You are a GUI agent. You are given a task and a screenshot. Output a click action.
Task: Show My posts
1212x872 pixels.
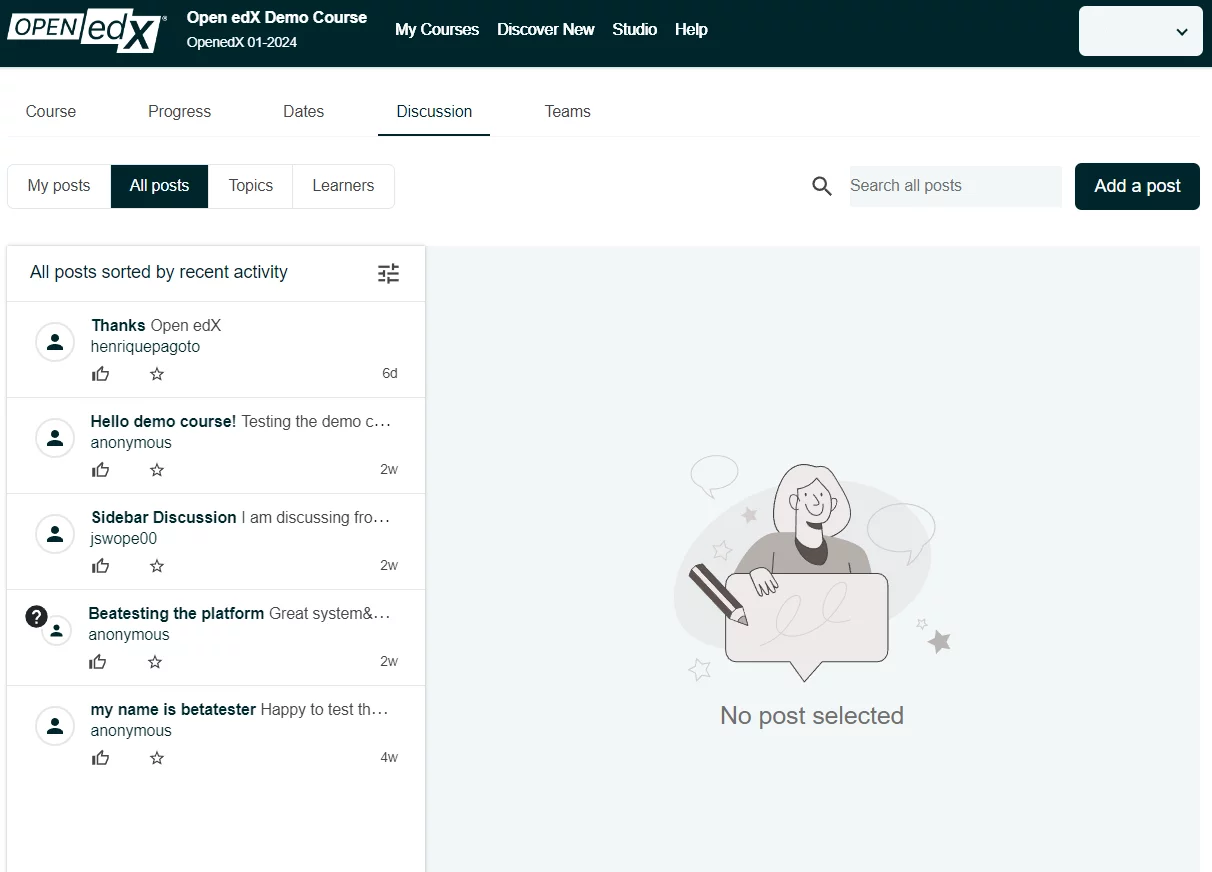point(59,186)
